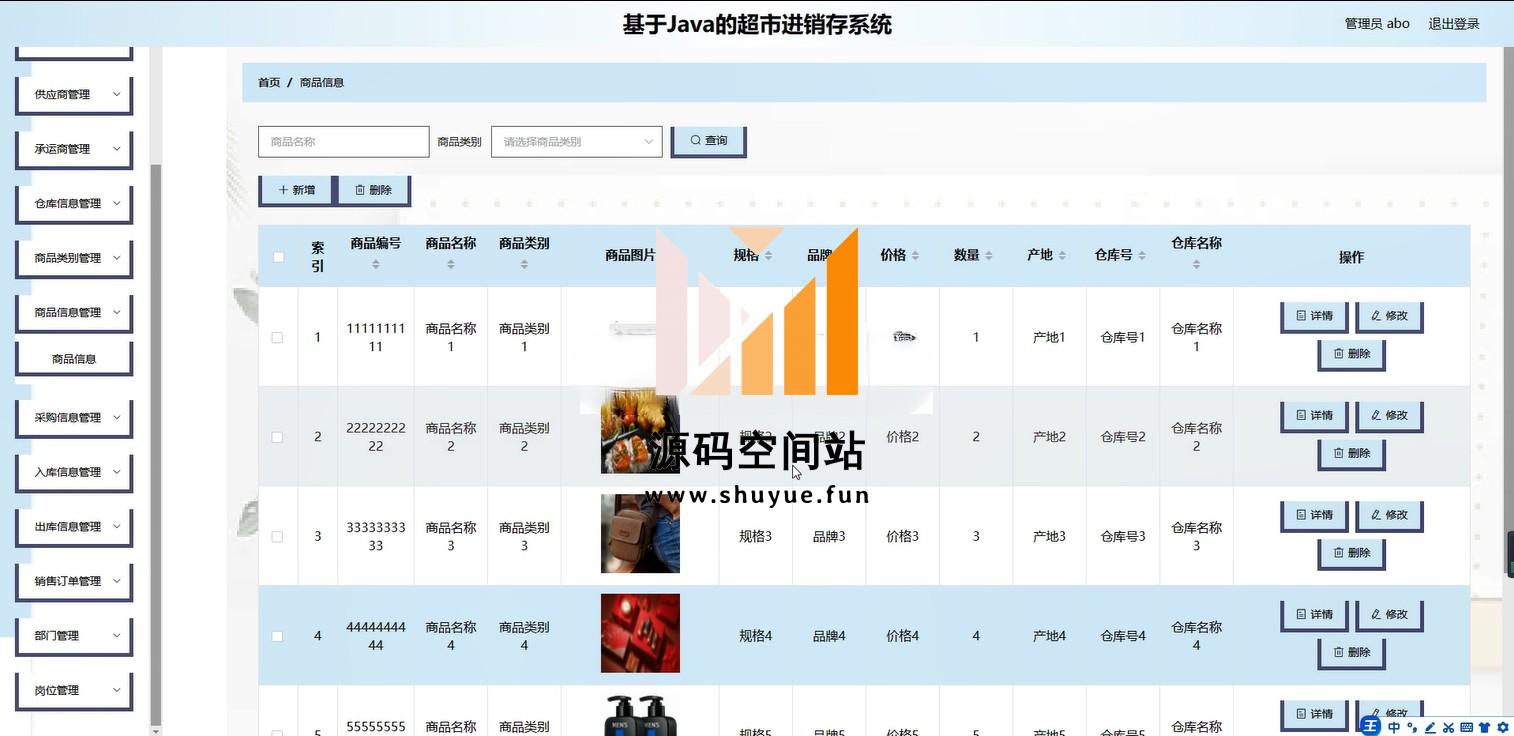Delete row 3 using trash 删除 button
The image size is (1514, 736).
coord(1351,553)
